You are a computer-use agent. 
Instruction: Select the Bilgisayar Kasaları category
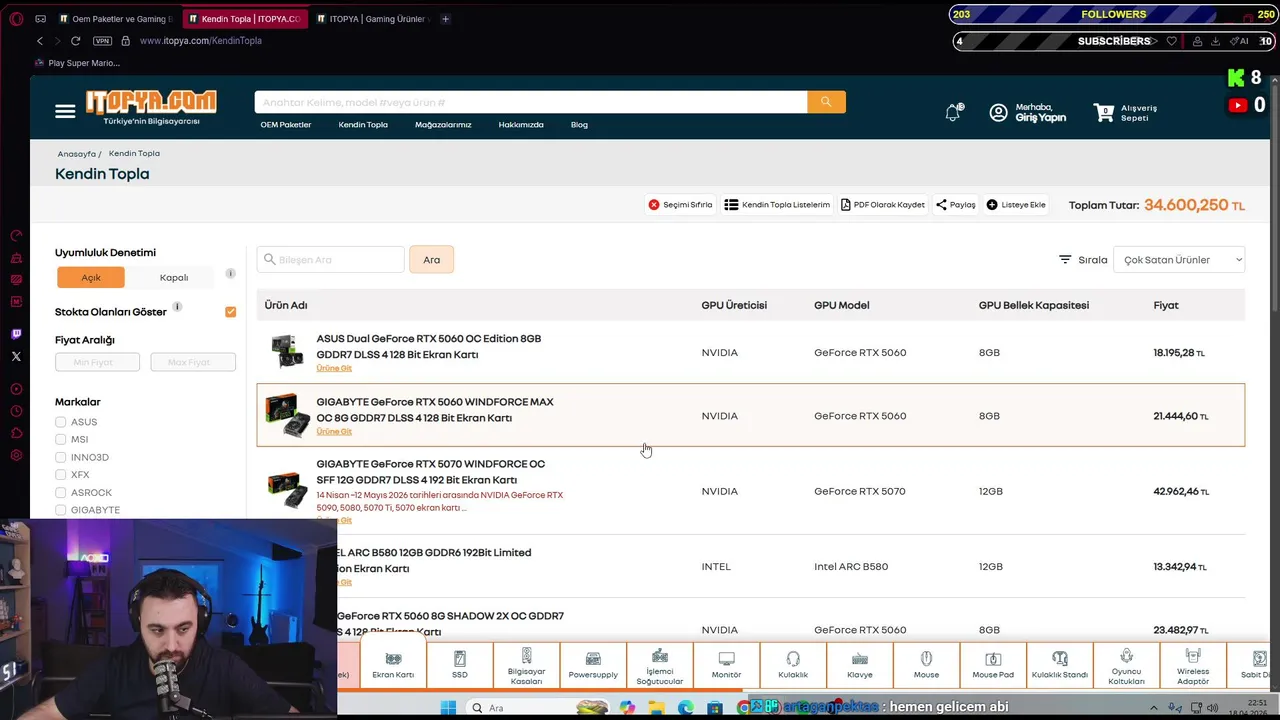pos(526,665)
